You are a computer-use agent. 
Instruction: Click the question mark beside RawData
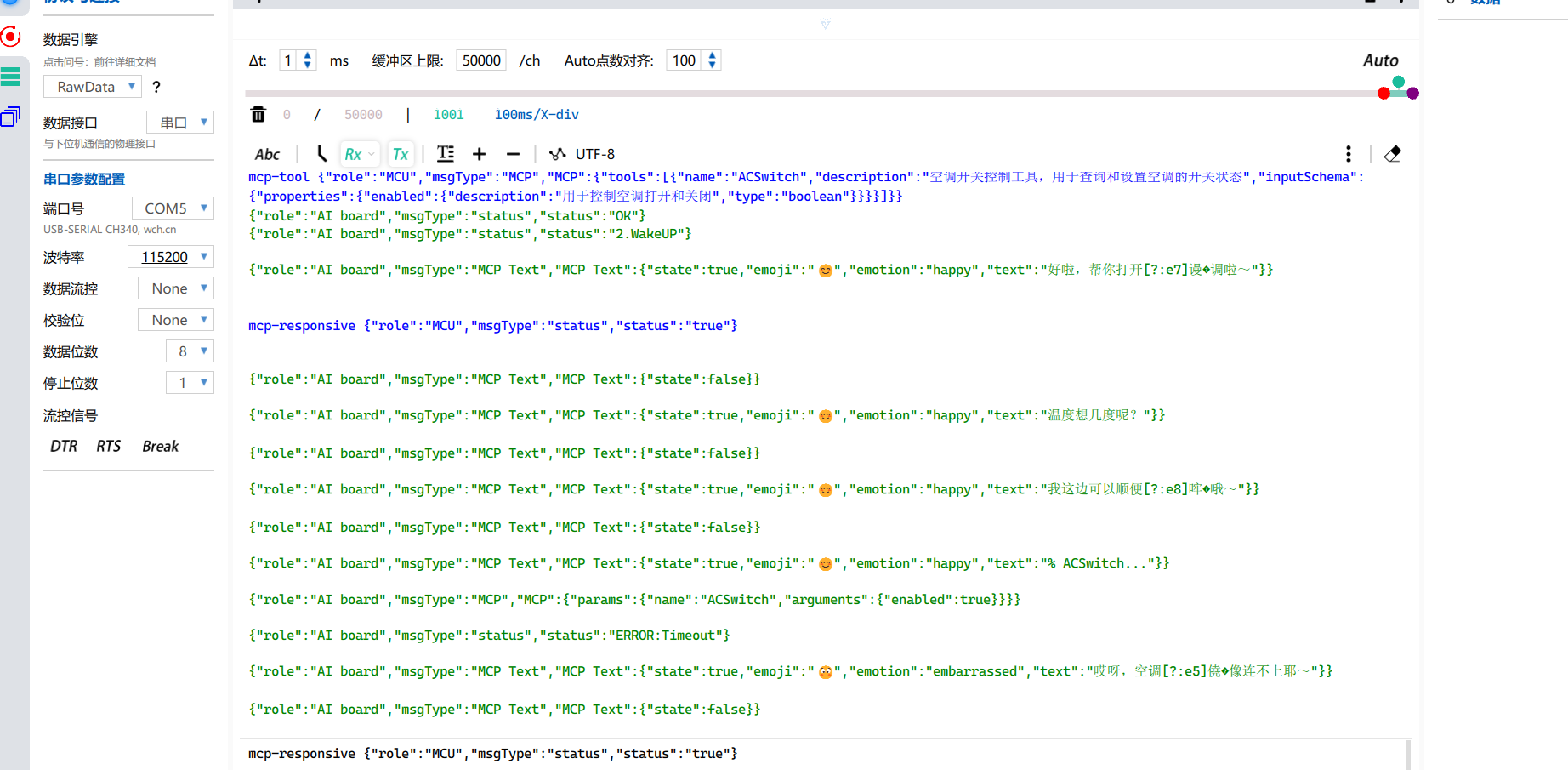coord(156,87)
